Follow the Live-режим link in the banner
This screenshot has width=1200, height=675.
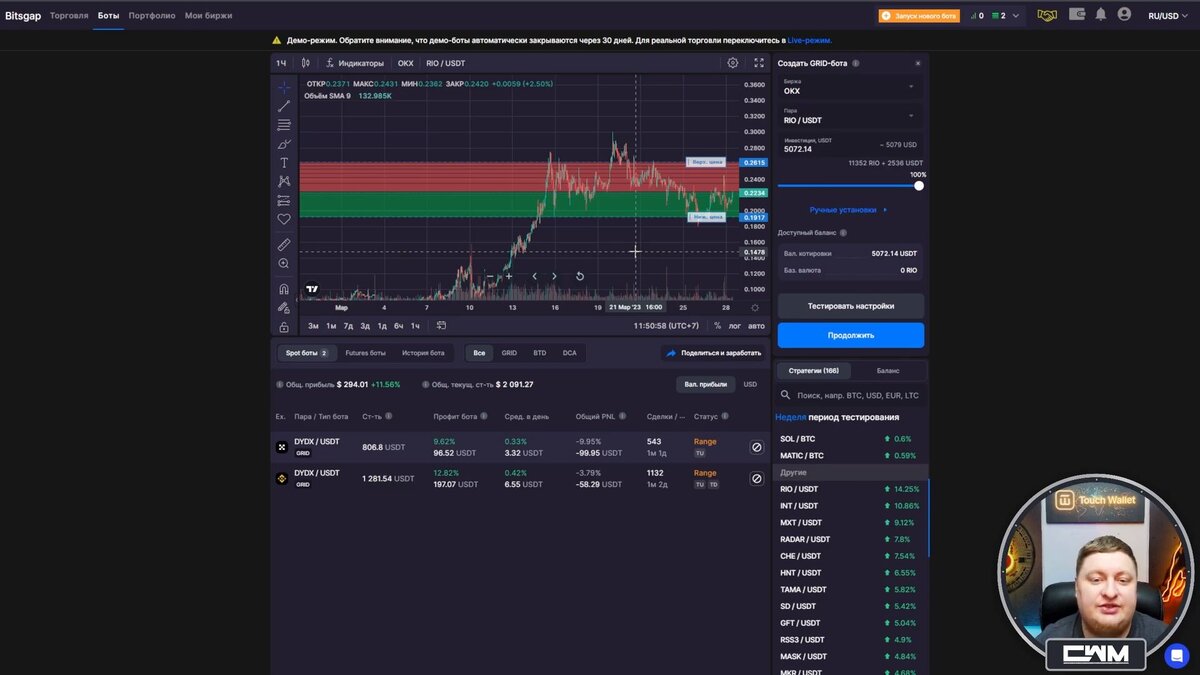tap(809, 40)
